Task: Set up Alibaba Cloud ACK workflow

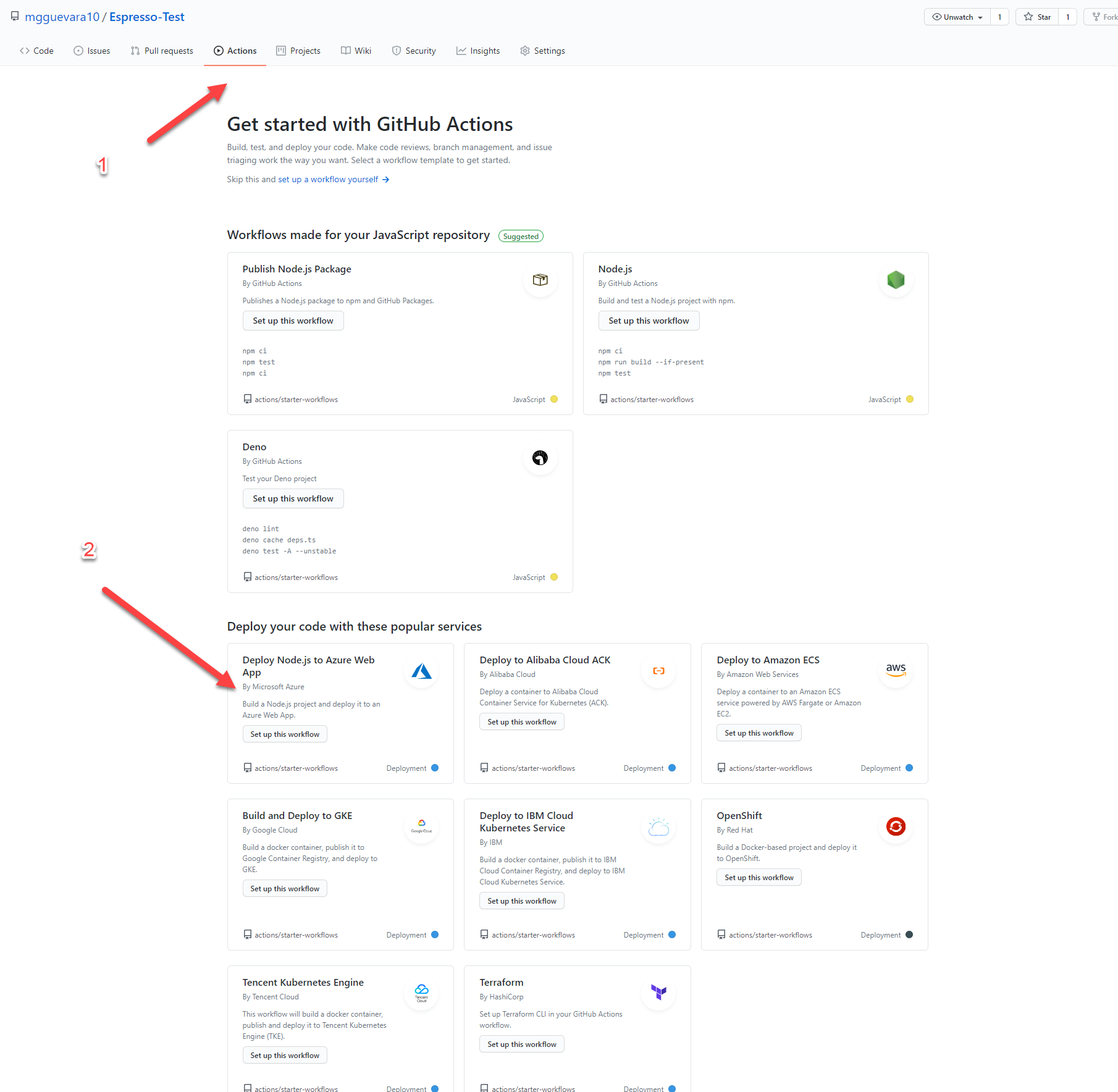Action: [x=522, y=721]
